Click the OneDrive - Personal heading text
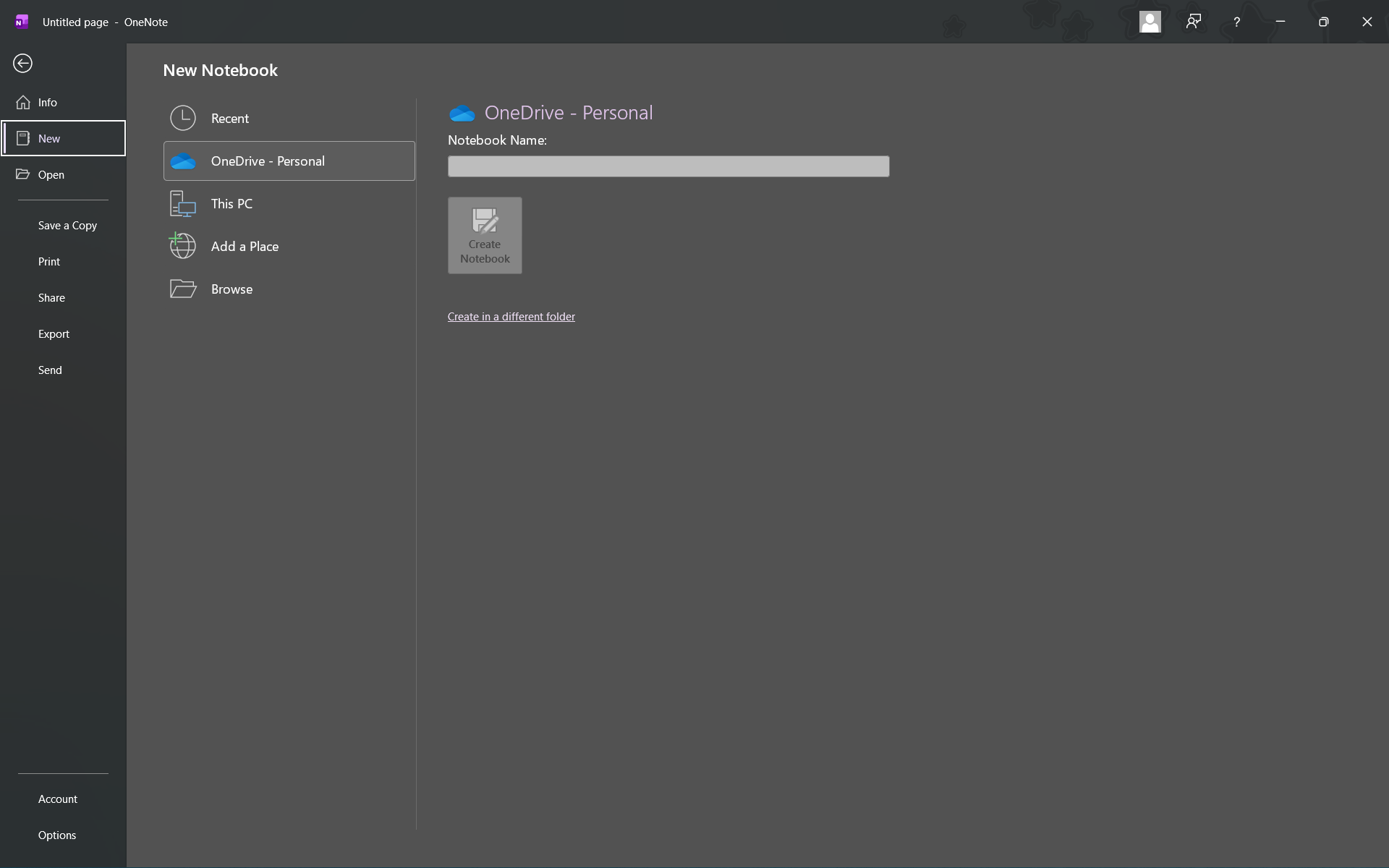The height and width of the screenshot is (868, 1389). click(x=569, y=113)
